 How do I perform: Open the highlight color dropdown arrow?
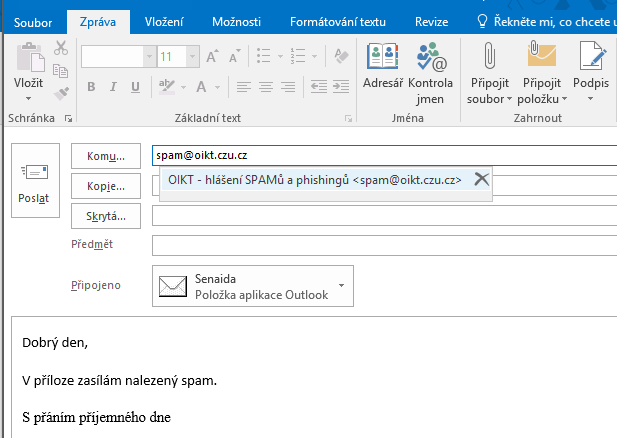coord(183,87)
